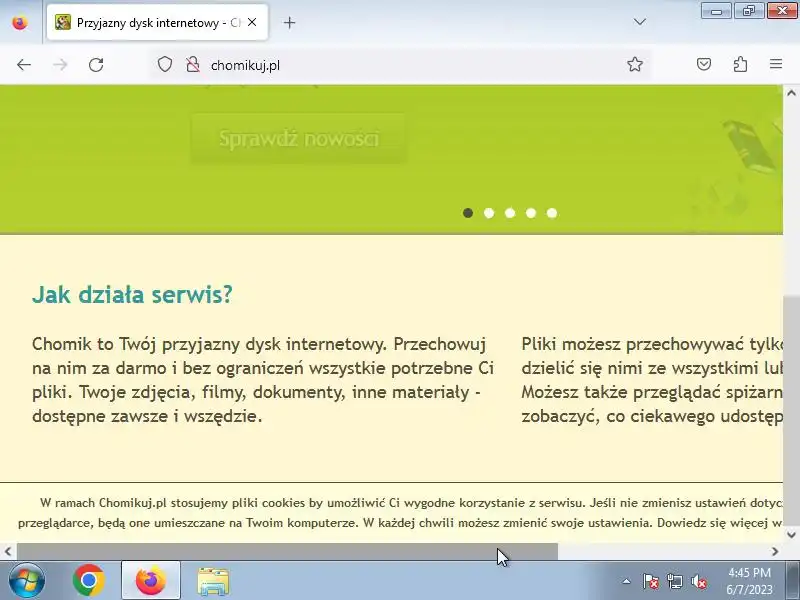Viewport: 800px width, 600px height.
Task: Click the vertical scrollbar thumb
Action: coord(791,411)
